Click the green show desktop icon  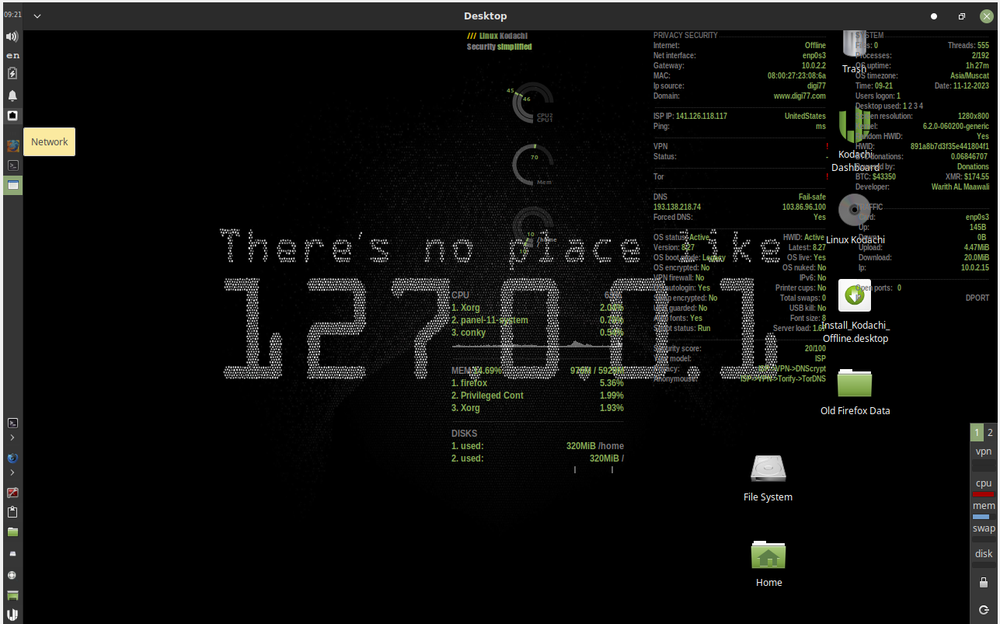coord(12,595)
